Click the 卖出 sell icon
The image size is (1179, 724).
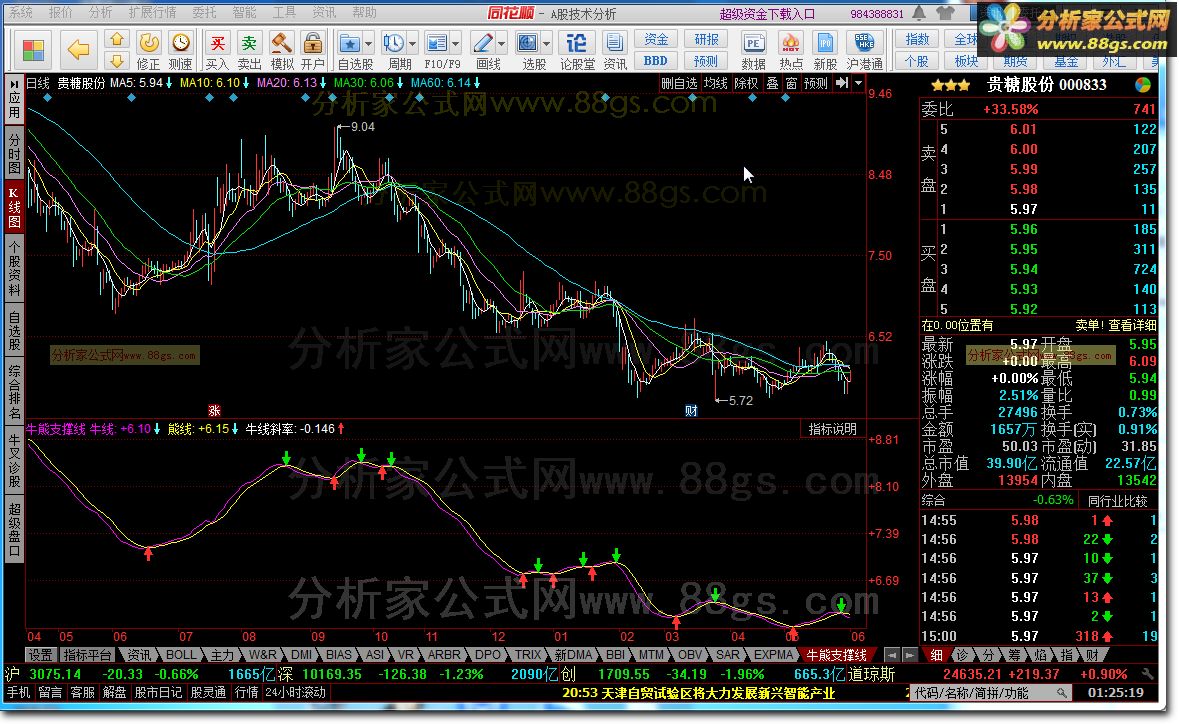point(249,50)
